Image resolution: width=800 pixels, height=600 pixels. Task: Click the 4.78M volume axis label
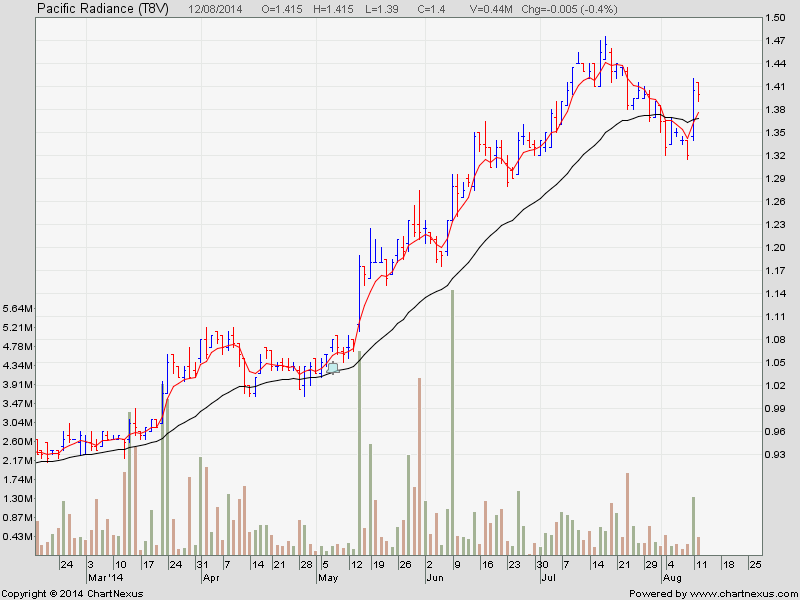(x=18, y=346)
